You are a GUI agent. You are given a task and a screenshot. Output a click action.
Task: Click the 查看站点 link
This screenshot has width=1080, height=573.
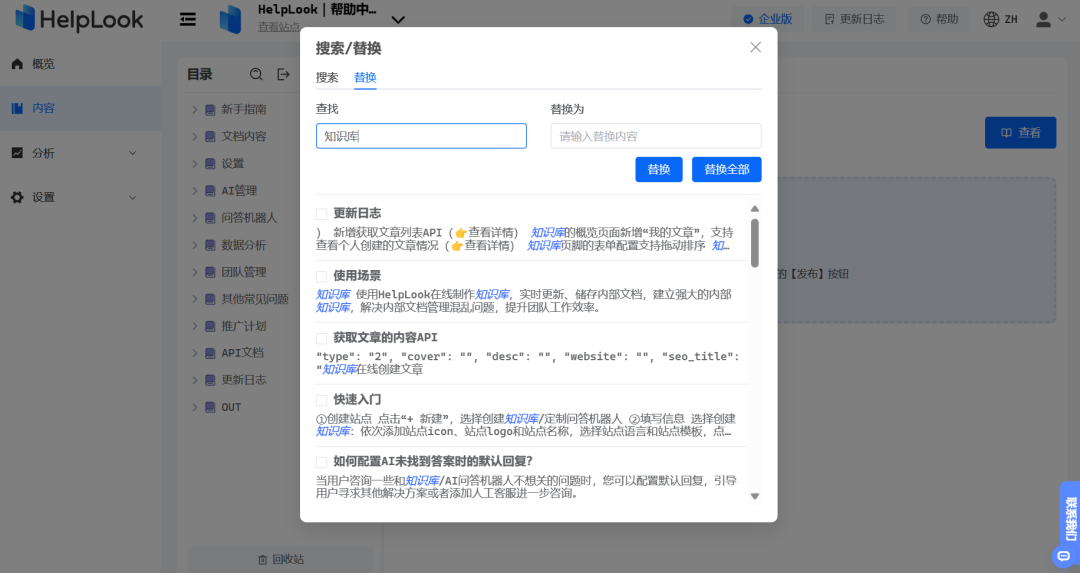click(279, 27)
